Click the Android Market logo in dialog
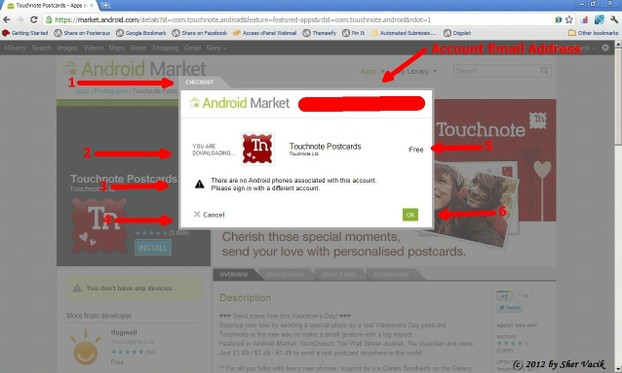 [x=240, y=103]
